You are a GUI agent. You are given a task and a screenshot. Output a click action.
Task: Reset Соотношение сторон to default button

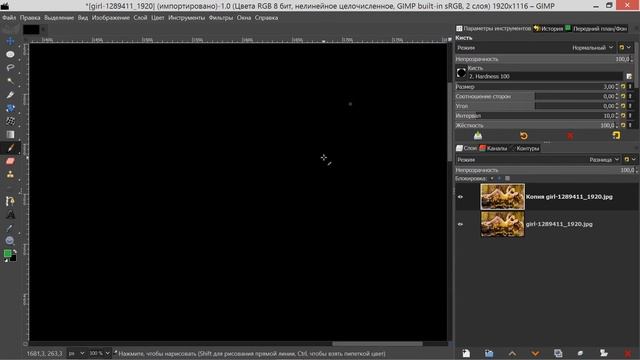tap(623, 96)
